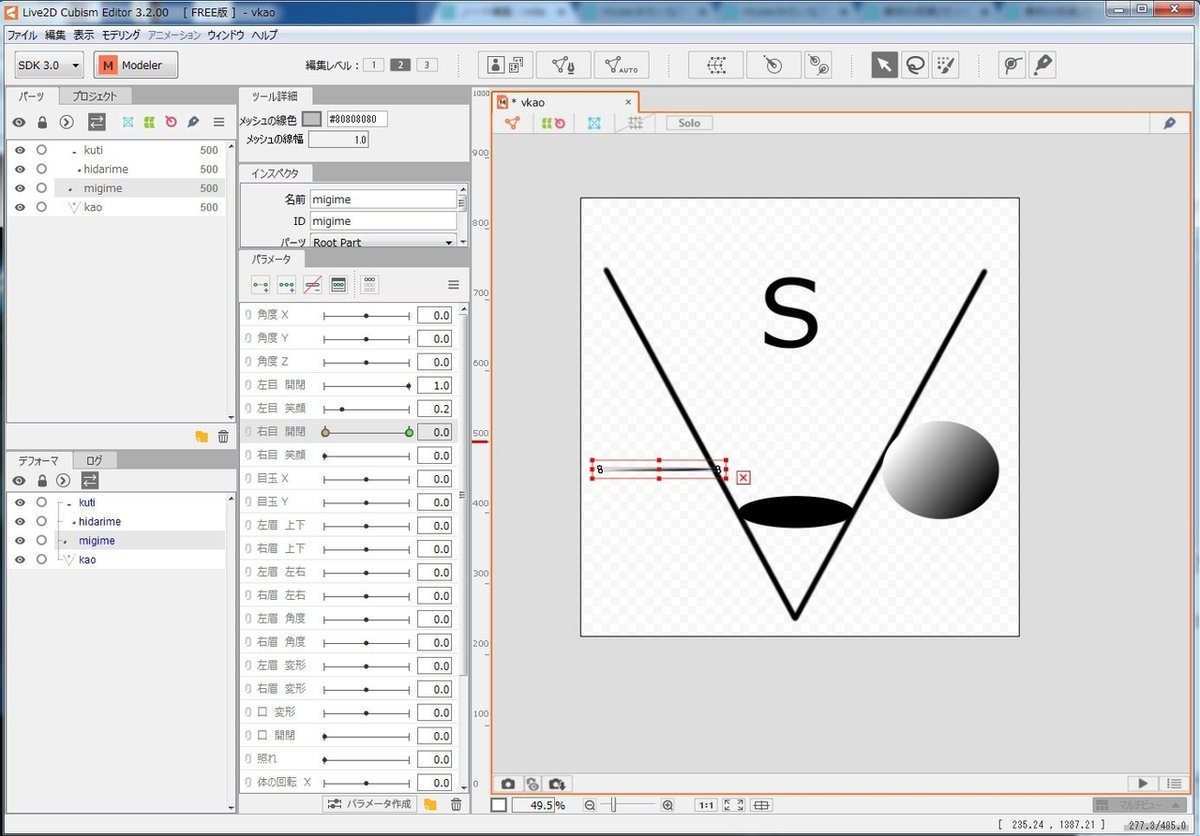
Task: Choose the pen-shaped tool at toolbar end
Action: tap(1043, 65)
